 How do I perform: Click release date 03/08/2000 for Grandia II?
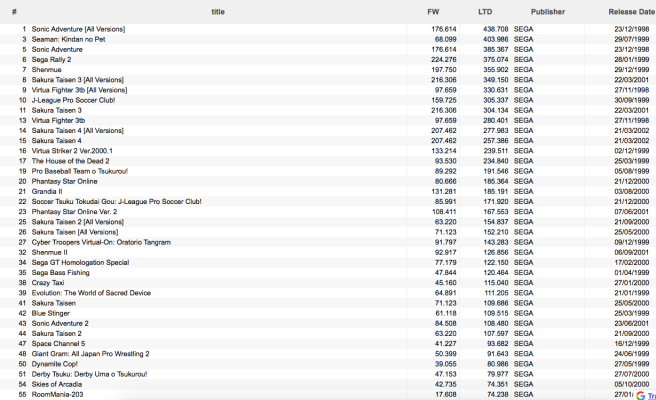click(x=632, y=191)
